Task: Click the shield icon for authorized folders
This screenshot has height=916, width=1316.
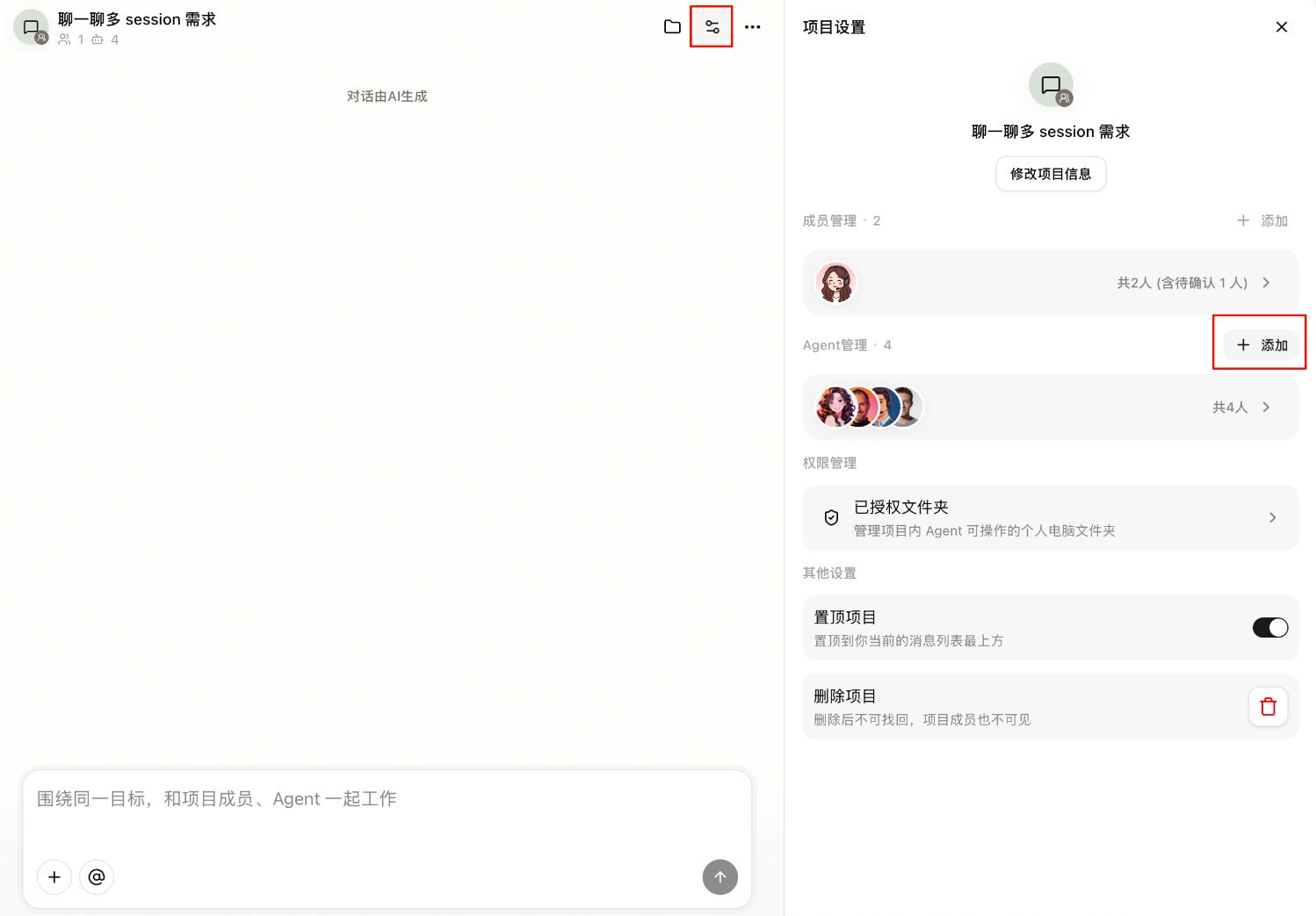Action: [831, 517]
